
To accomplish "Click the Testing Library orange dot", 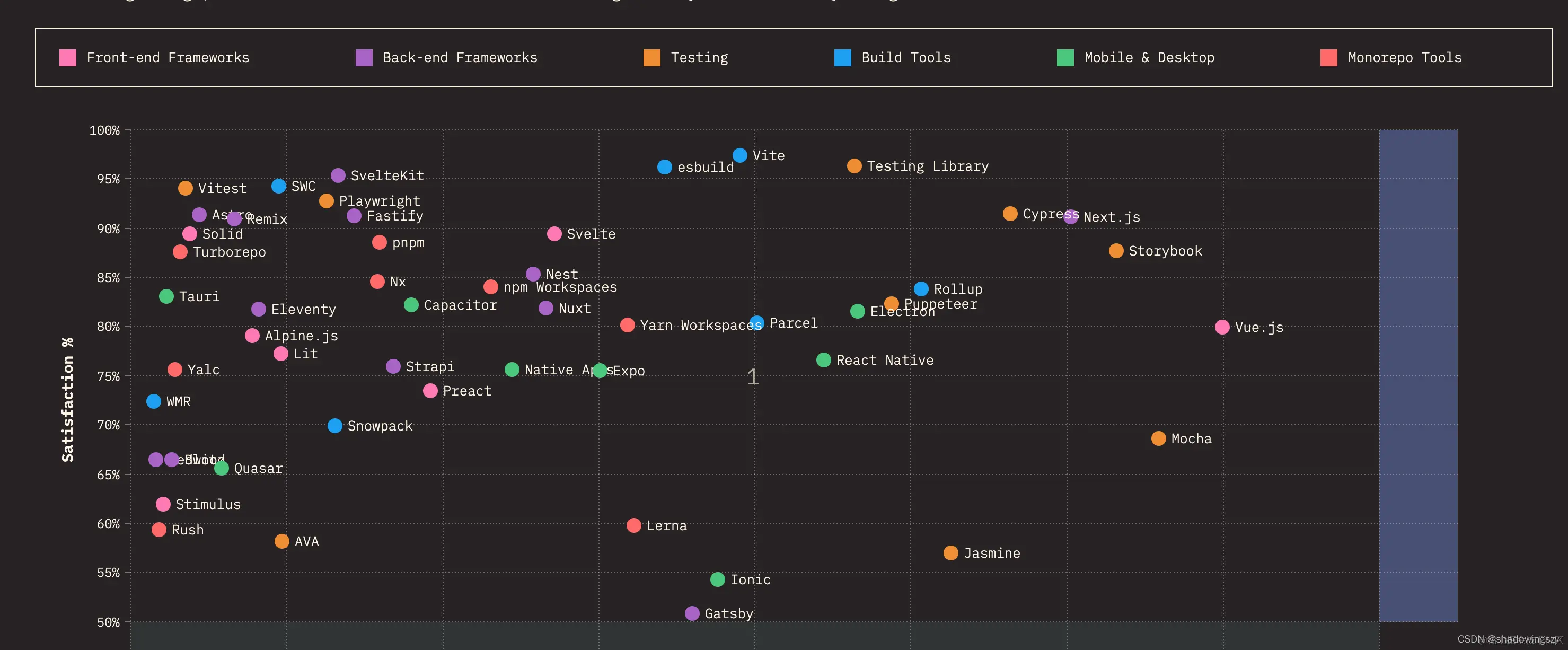I will tap(854, 166).
